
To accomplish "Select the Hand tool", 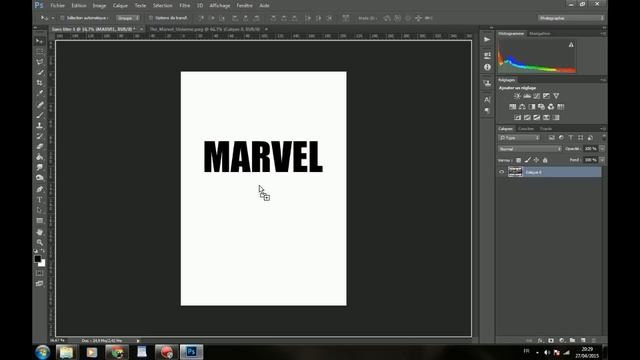I will pos(39,231).
